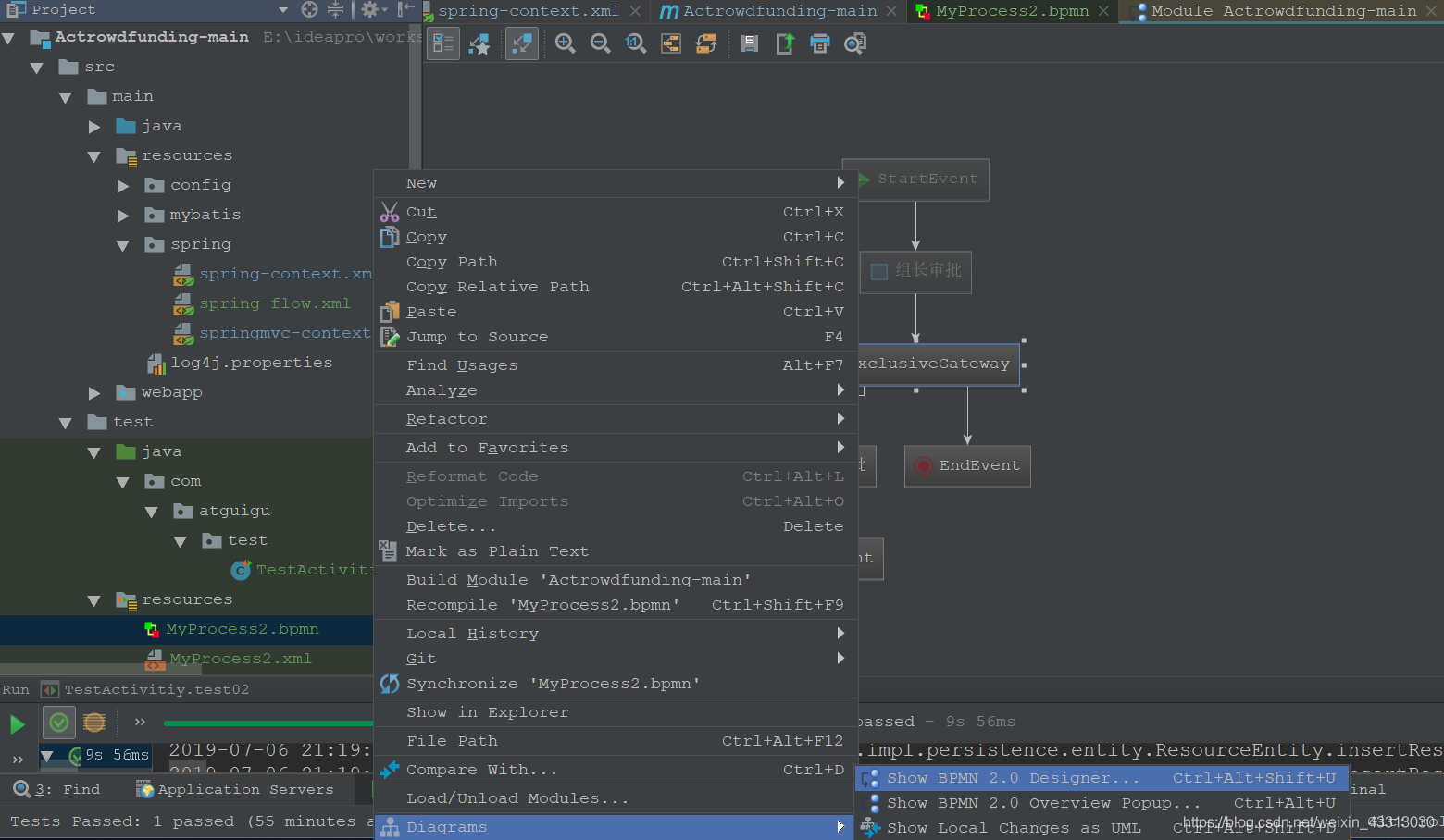Zoom out of the diagram
This screenshot has height=840, width=1444.
click(x=600, y=43)
